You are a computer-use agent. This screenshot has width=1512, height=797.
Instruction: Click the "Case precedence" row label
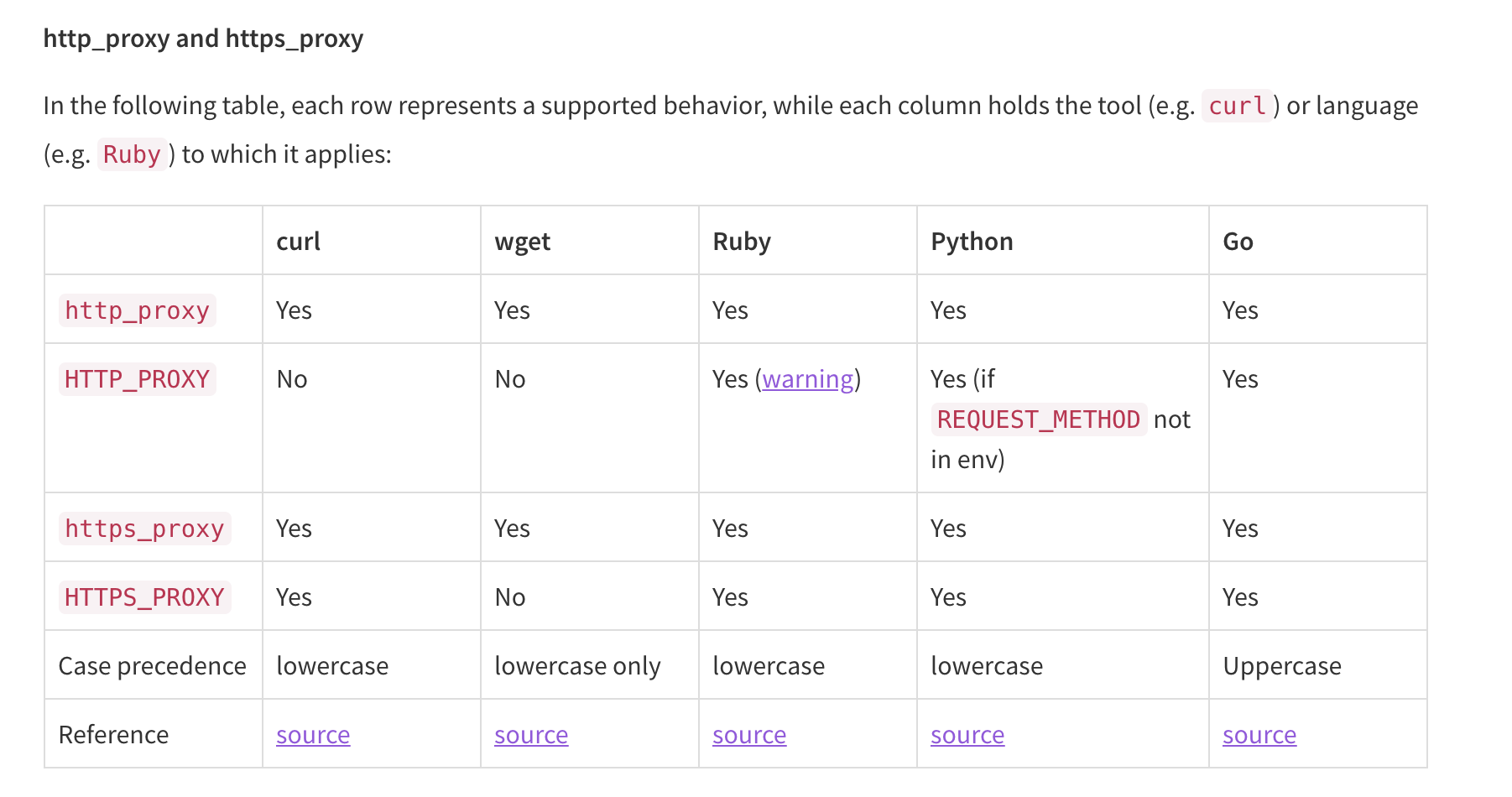click(152, 666)
